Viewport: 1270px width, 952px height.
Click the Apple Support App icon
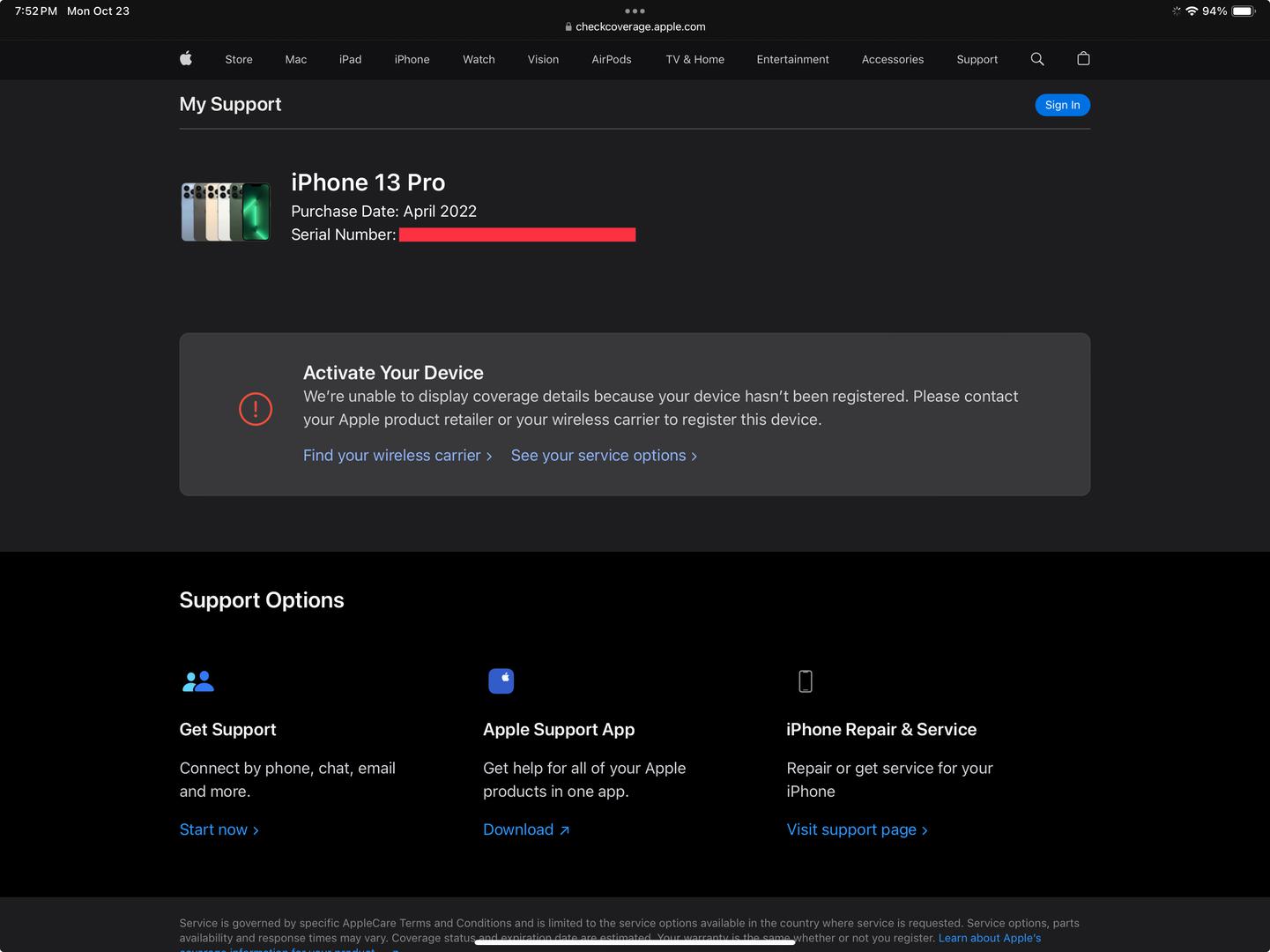click(501, 681)
